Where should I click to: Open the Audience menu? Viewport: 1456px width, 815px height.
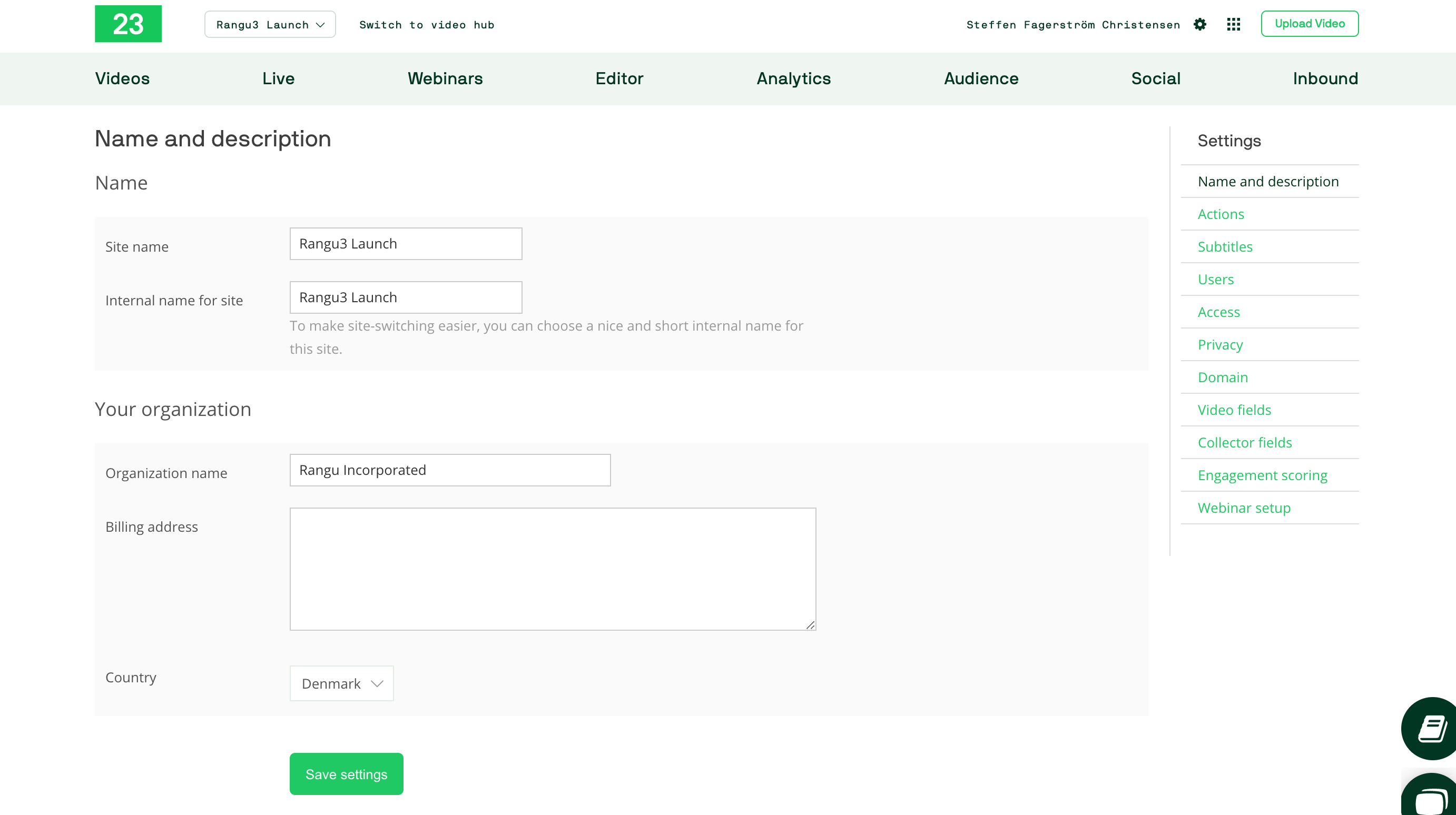[981, 78]
